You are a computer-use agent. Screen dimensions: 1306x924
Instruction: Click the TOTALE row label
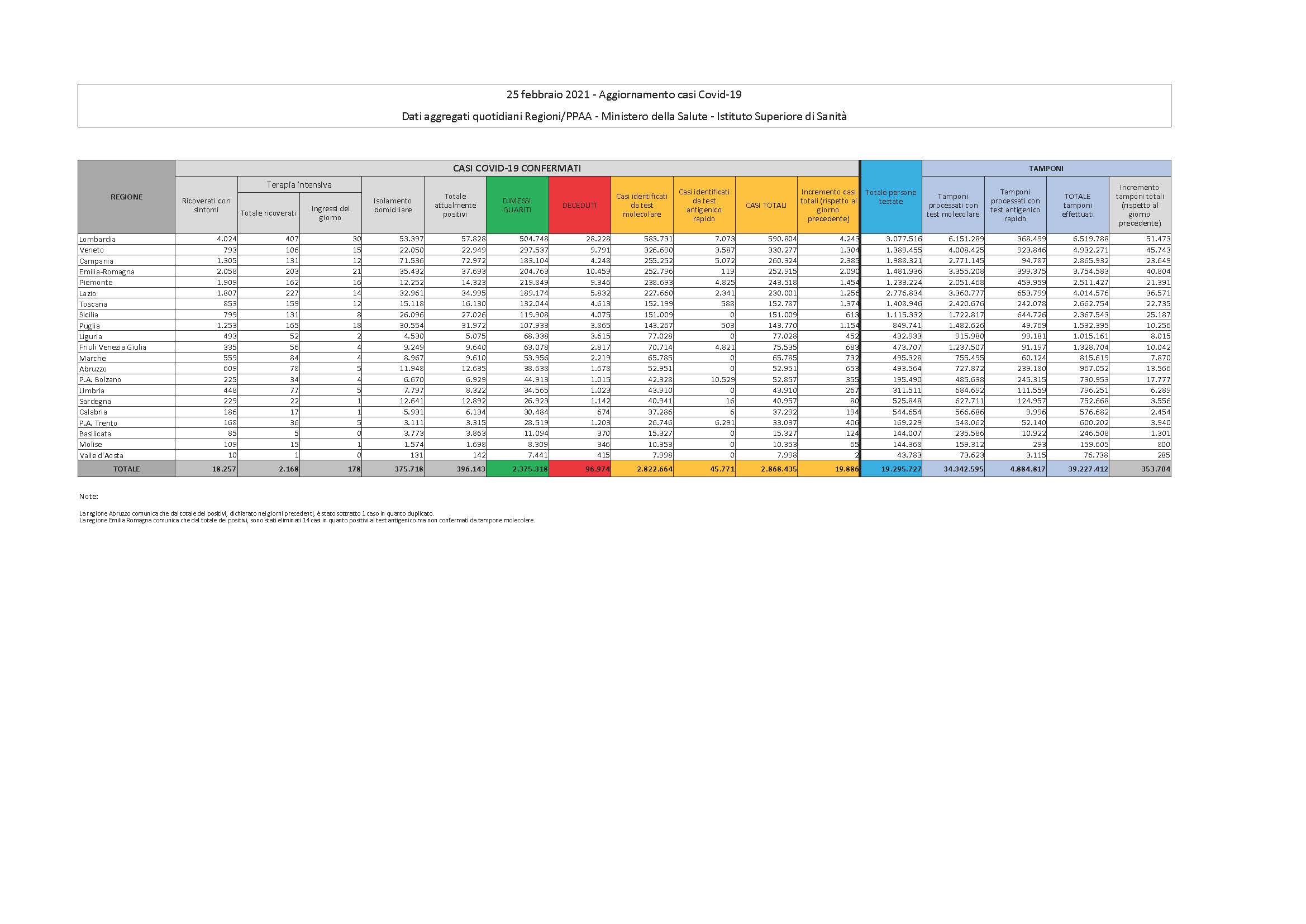click(126, 469)
